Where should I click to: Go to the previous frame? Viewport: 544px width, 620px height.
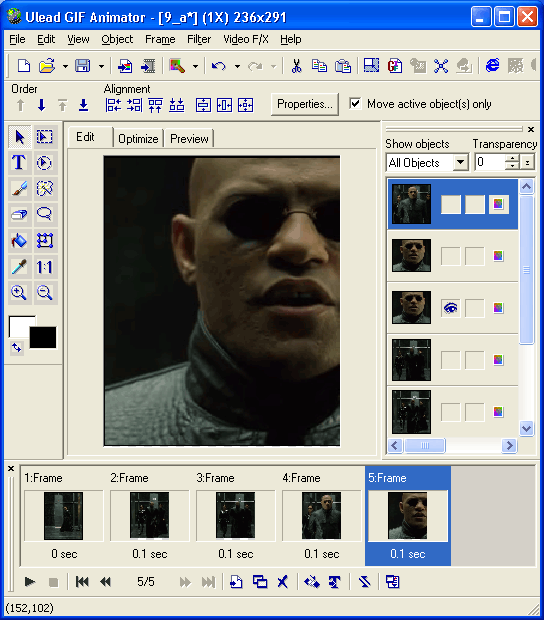(x=105, y=582)
